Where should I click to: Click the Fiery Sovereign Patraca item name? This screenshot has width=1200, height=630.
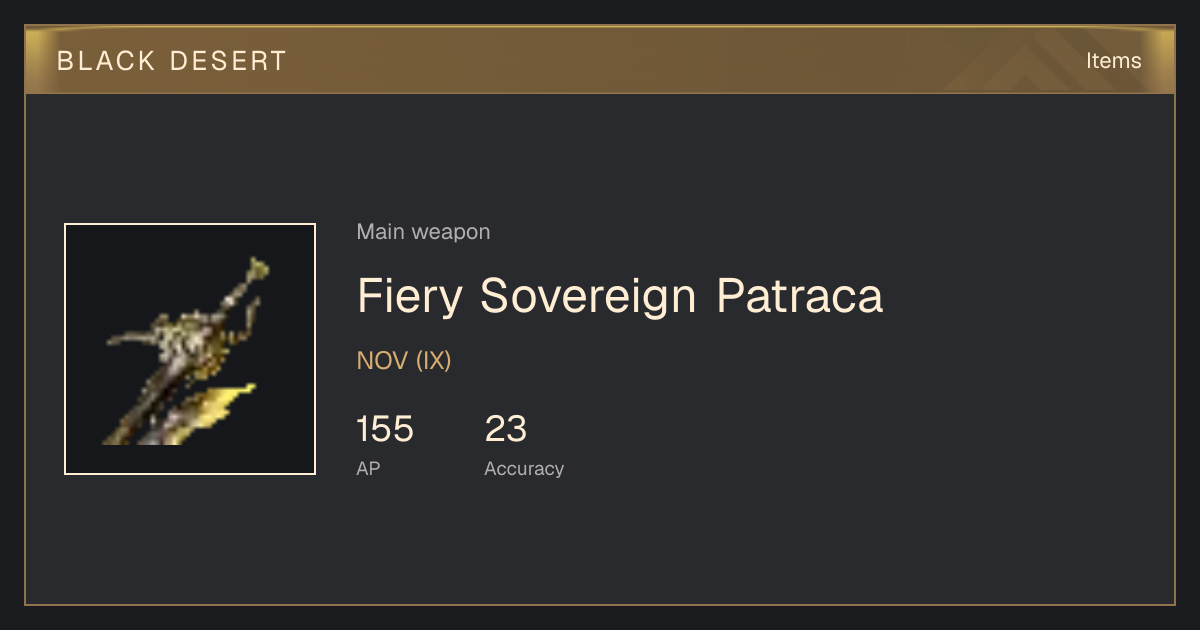[x=620, y=296]
